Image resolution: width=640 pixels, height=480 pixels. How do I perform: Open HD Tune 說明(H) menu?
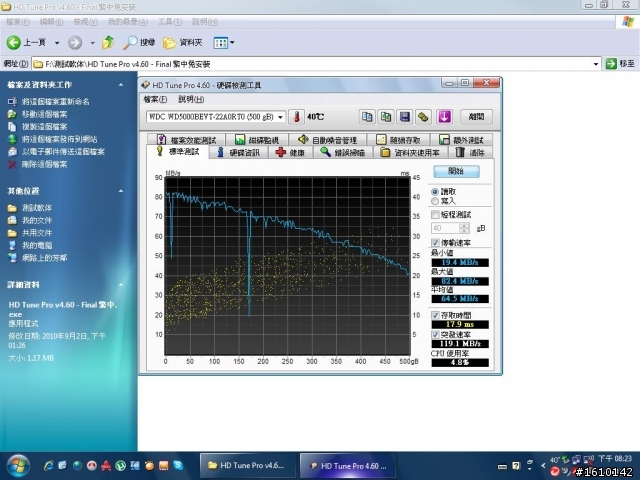191,99
